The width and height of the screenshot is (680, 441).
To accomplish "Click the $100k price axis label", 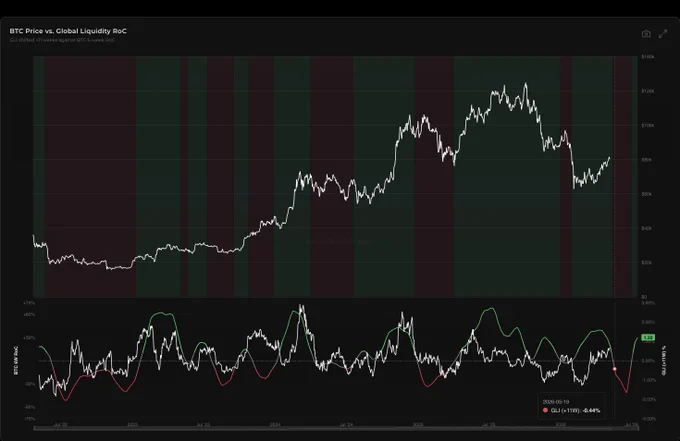I will click(647, 125).
